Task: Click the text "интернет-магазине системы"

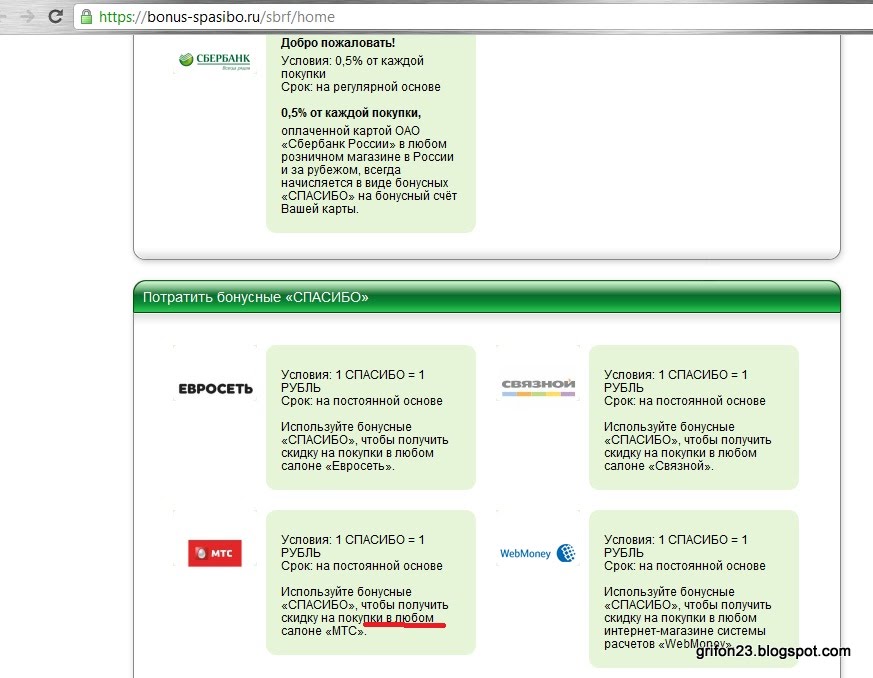Action: coord(684,631)
